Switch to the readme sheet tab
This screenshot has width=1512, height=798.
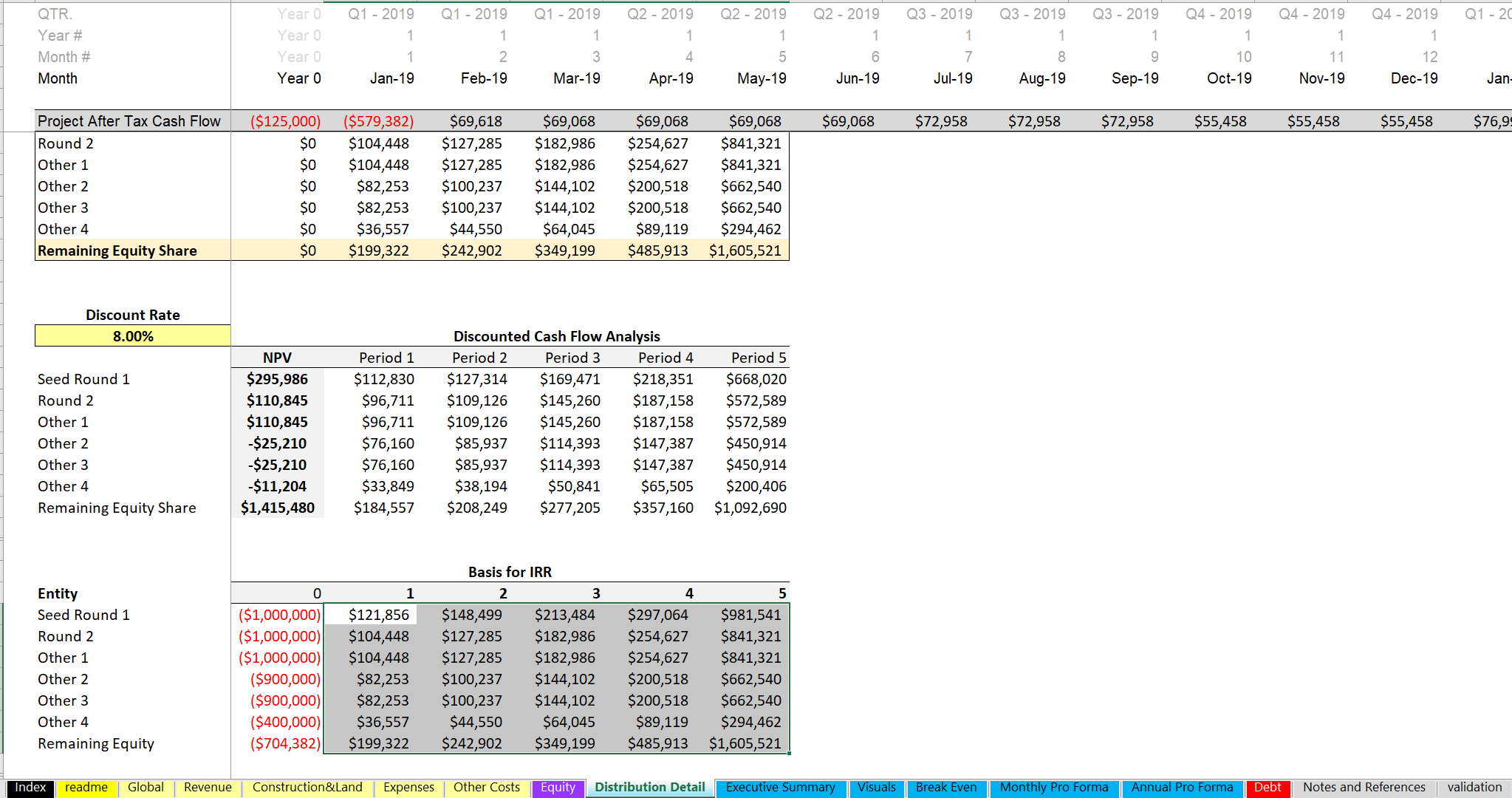(86, 788)
